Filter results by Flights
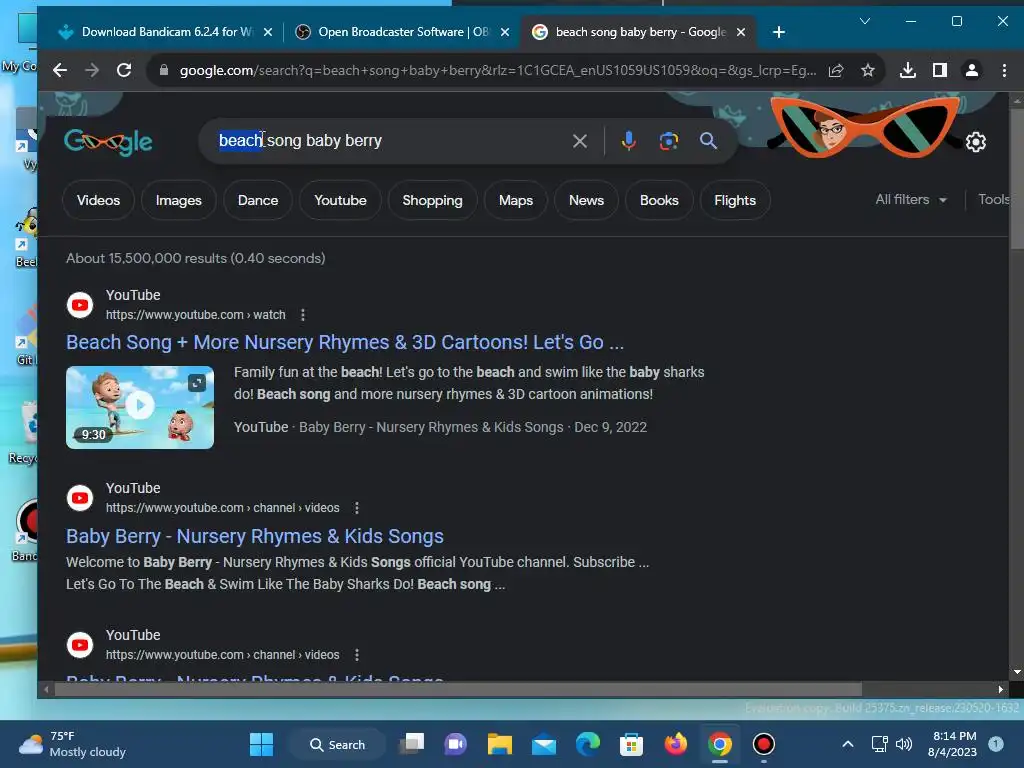This screenshot has height=768, width=1024. pyautogui.click(x=735, y=200)
